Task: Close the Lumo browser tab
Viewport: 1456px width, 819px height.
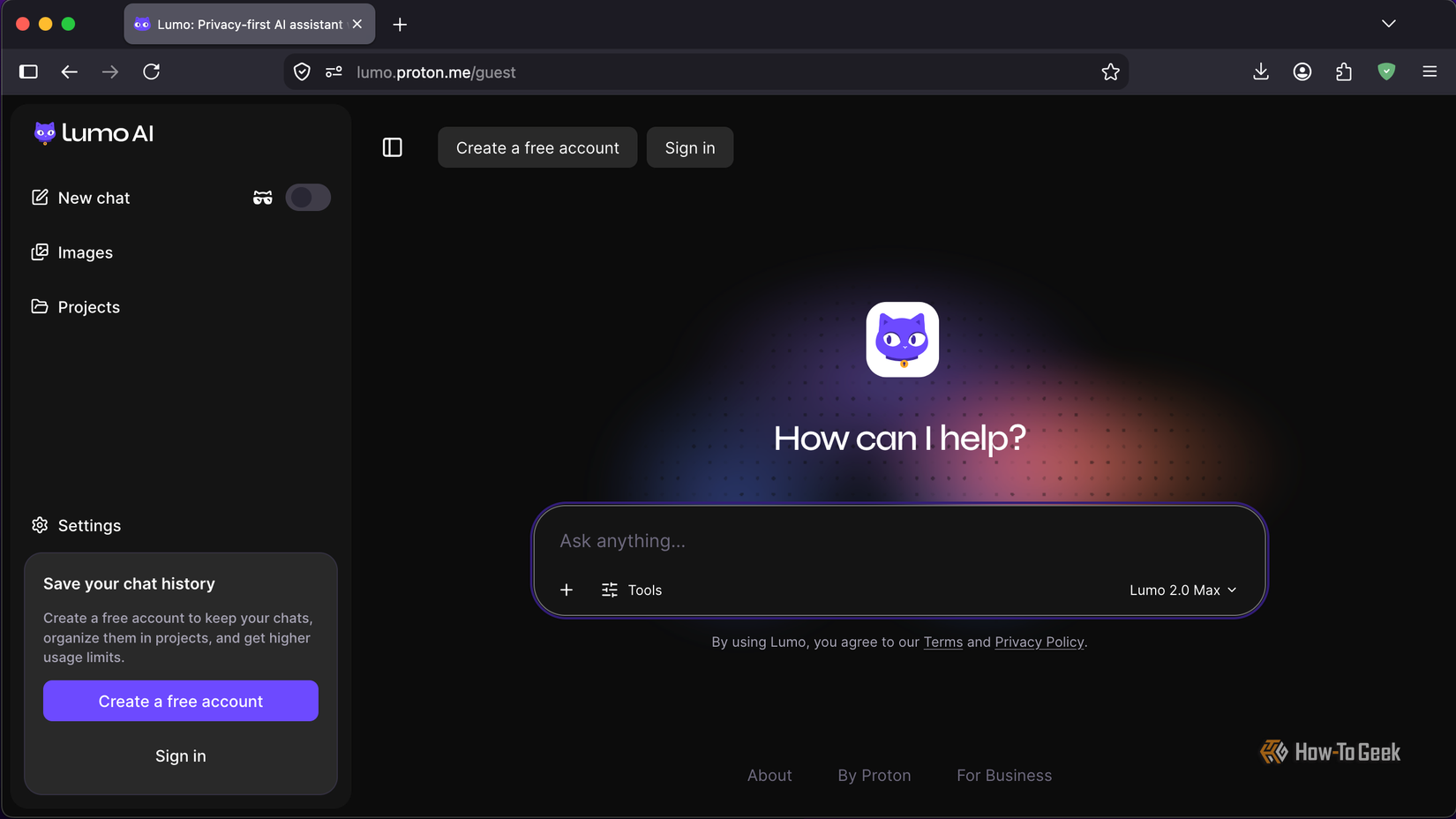Action: click(357, 24)
